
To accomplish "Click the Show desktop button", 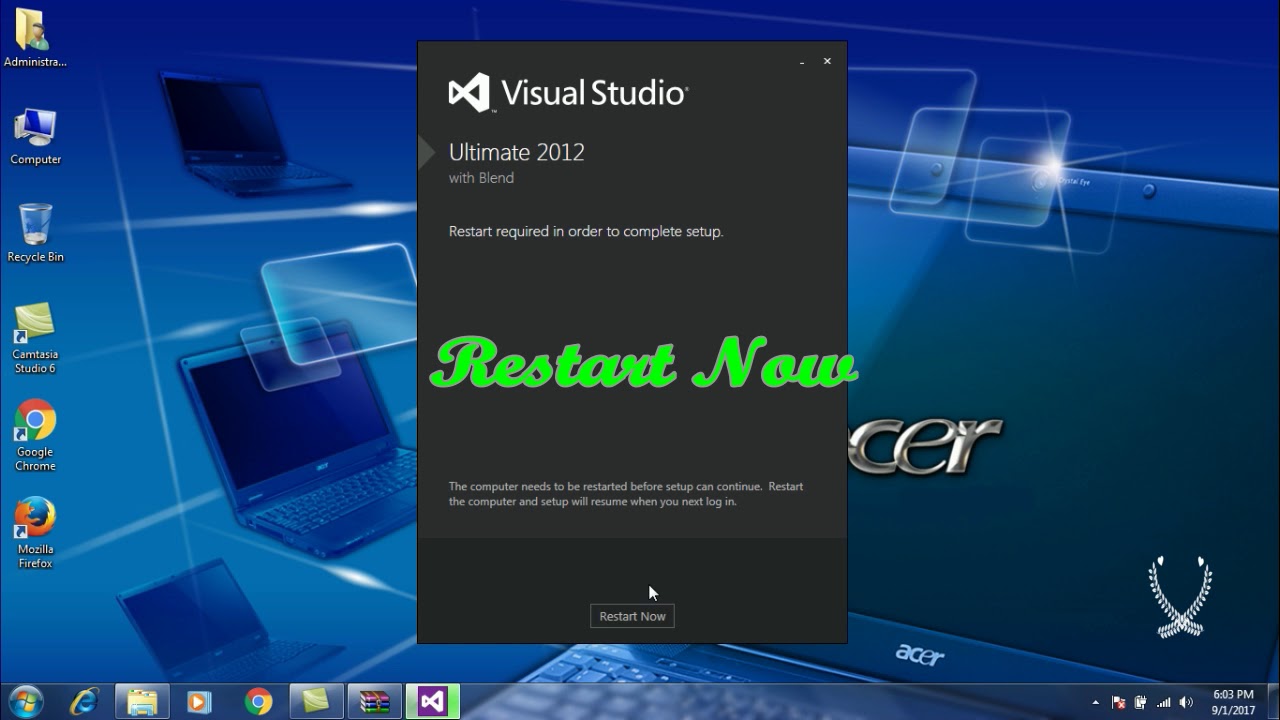I will (1272, 702).
